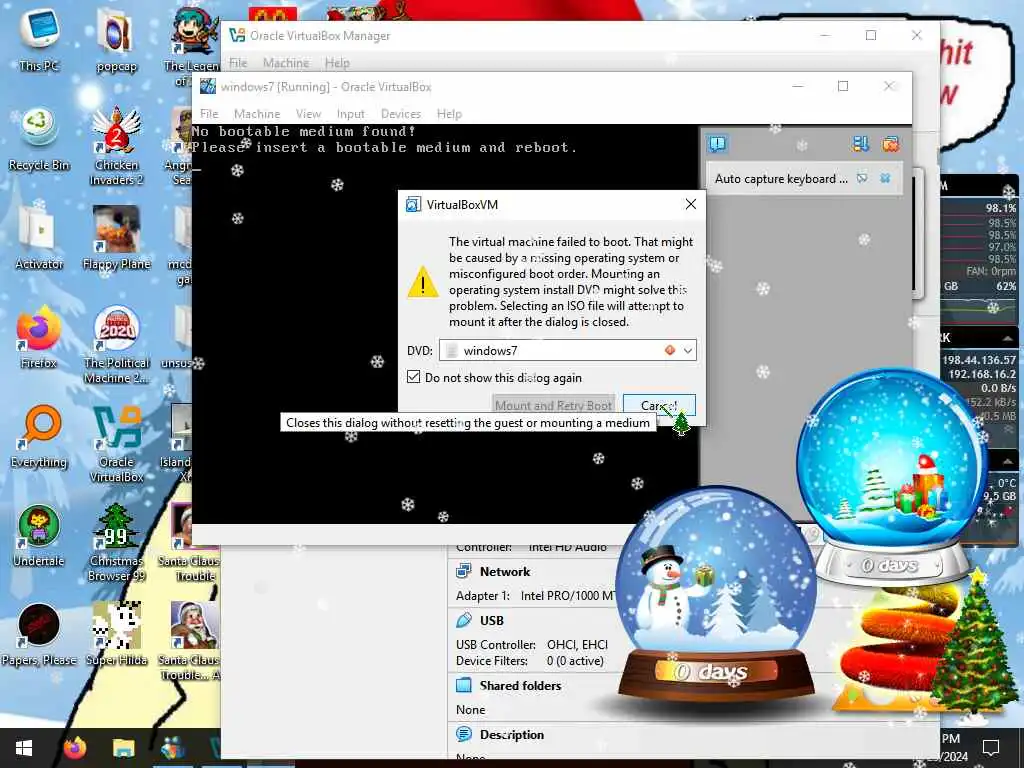This screenshot has height=768, width=1024.
Task: Open the Machine menu in windows7 VM window
Action: pos(257,114)
